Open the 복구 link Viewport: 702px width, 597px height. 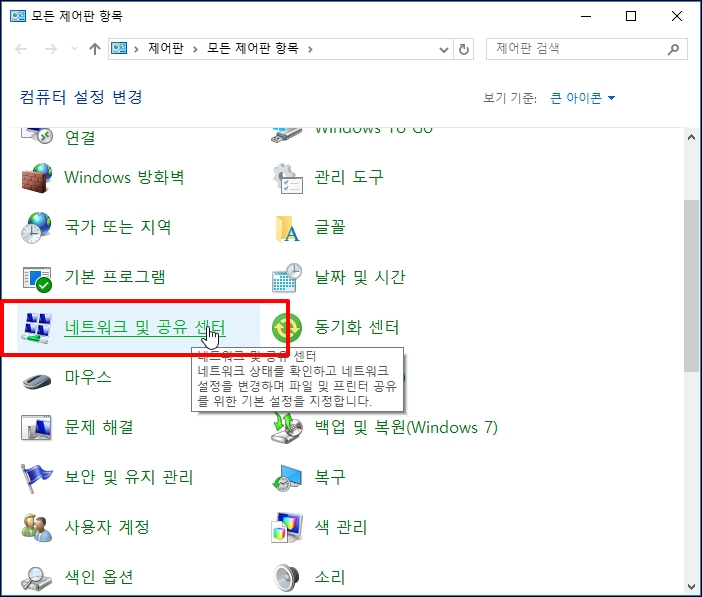[330, 477]
